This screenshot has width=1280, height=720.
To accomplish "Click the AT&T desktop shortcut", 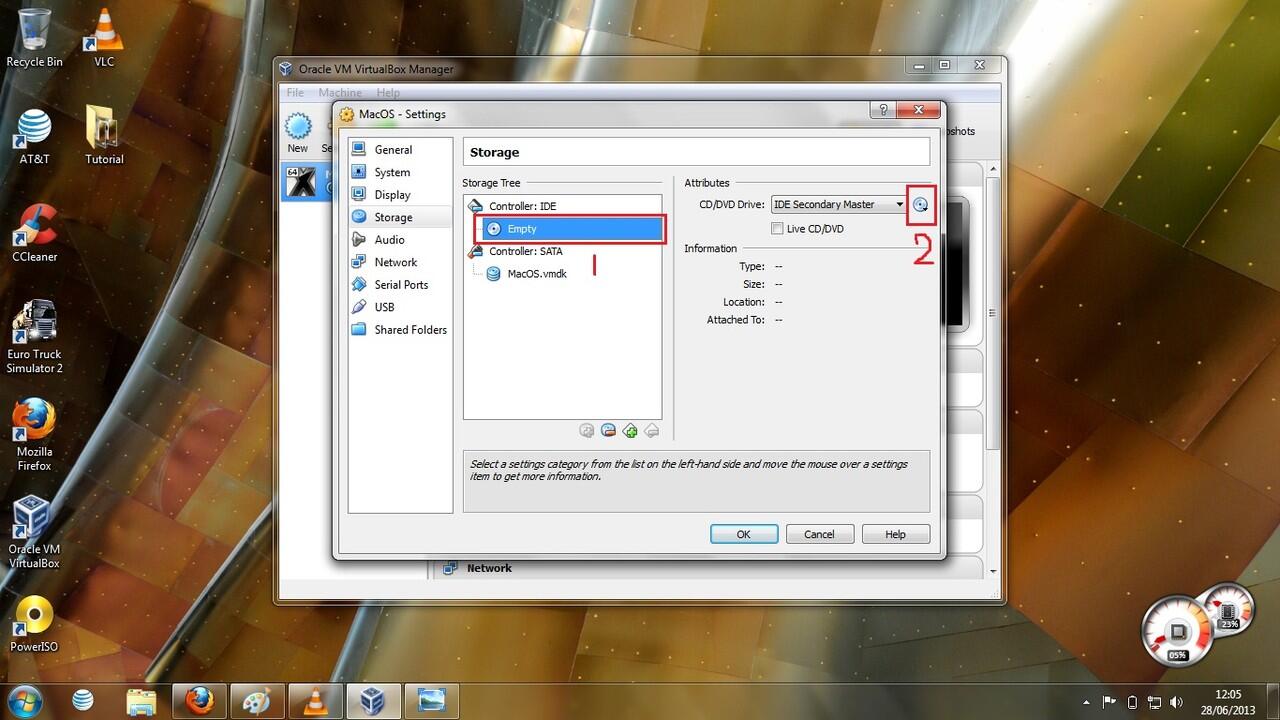I will (x=35, y=137).
